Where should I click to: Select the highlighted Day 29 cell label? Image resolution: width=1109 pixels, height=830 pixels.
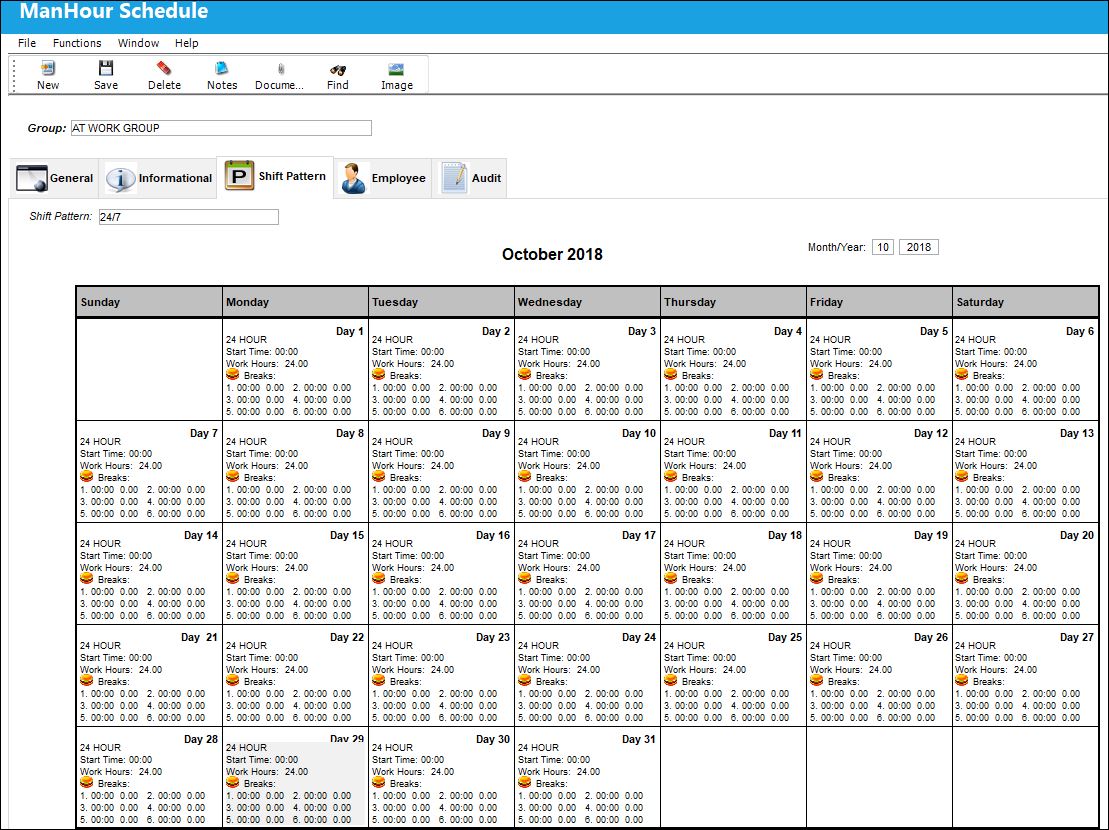(347, 739)
